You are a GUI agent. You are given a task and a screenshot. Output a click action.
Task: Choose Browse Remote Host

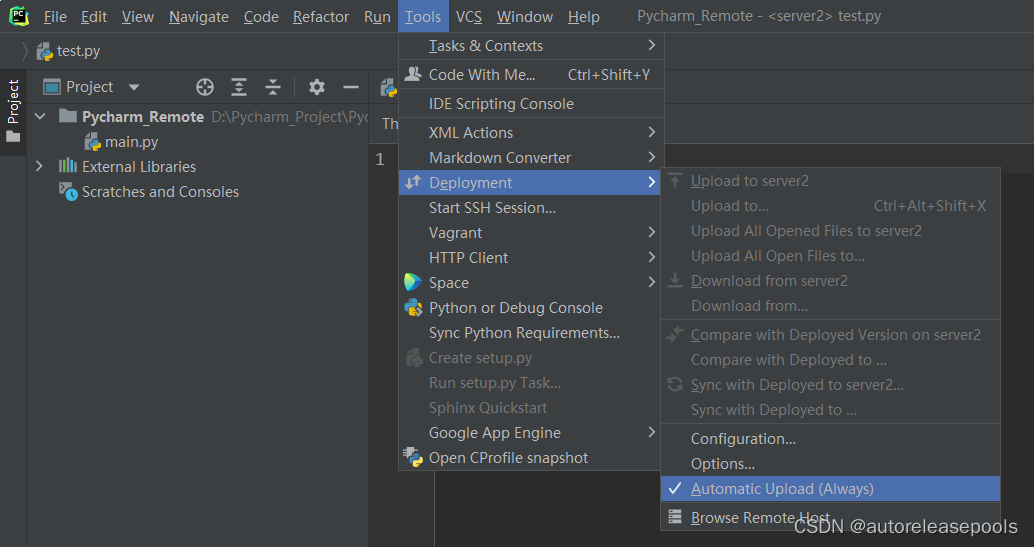830,518
